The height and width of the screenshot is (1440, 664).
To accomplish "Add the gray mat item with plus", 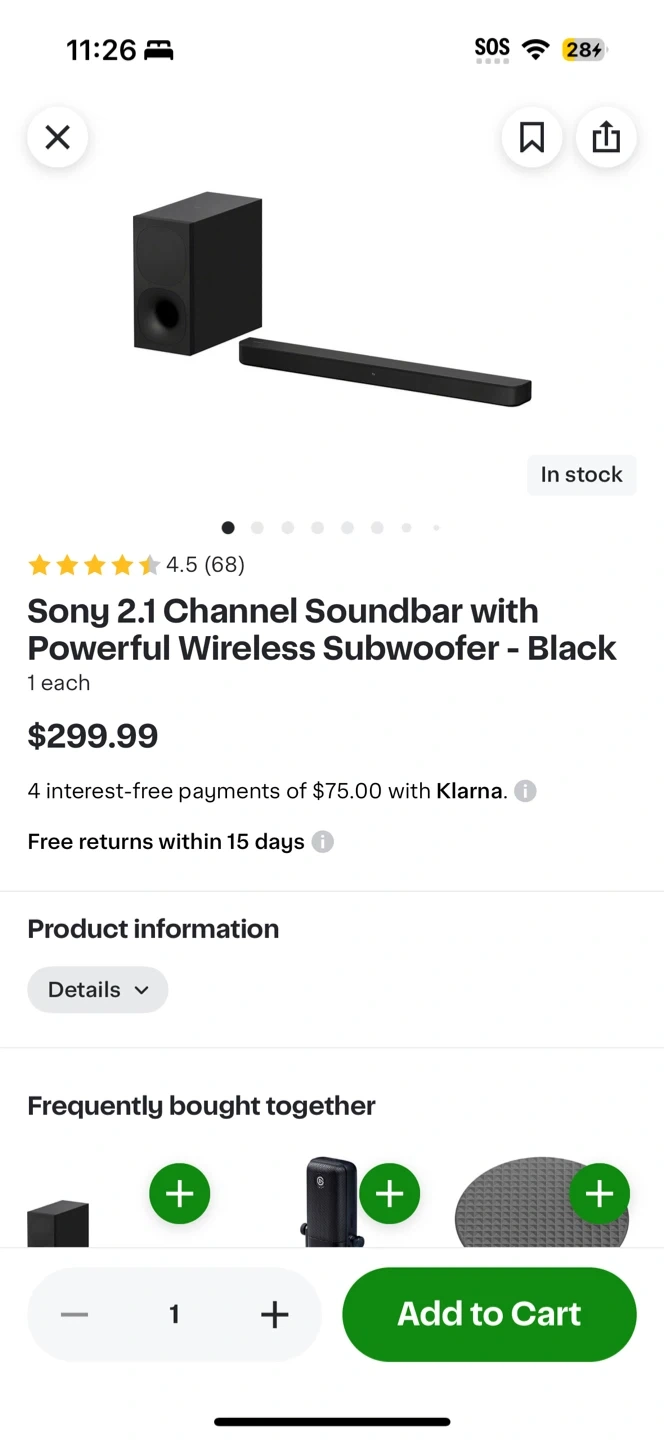I will (x=599, y=1193).
